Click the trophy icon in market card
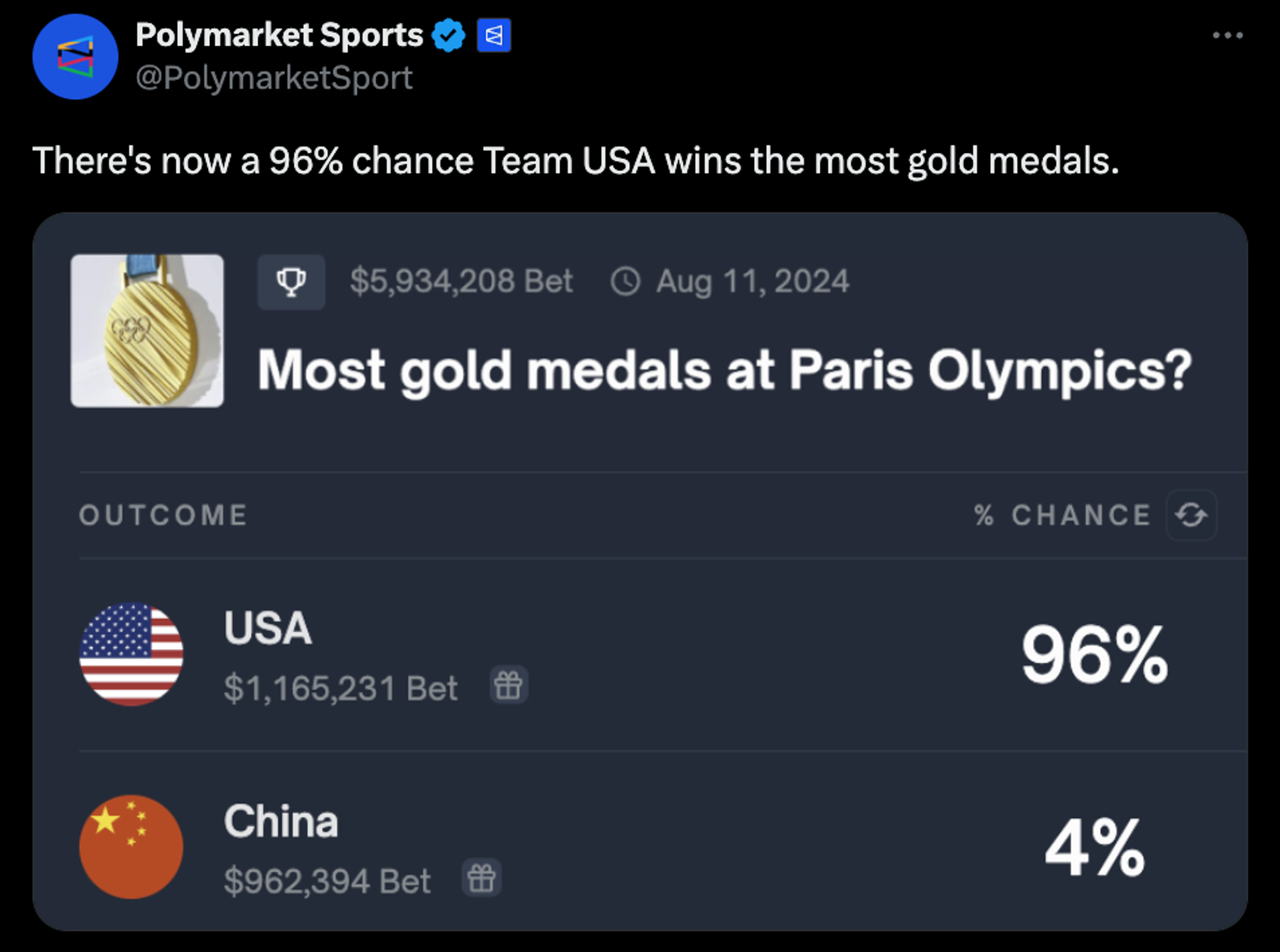 (291, 282)
